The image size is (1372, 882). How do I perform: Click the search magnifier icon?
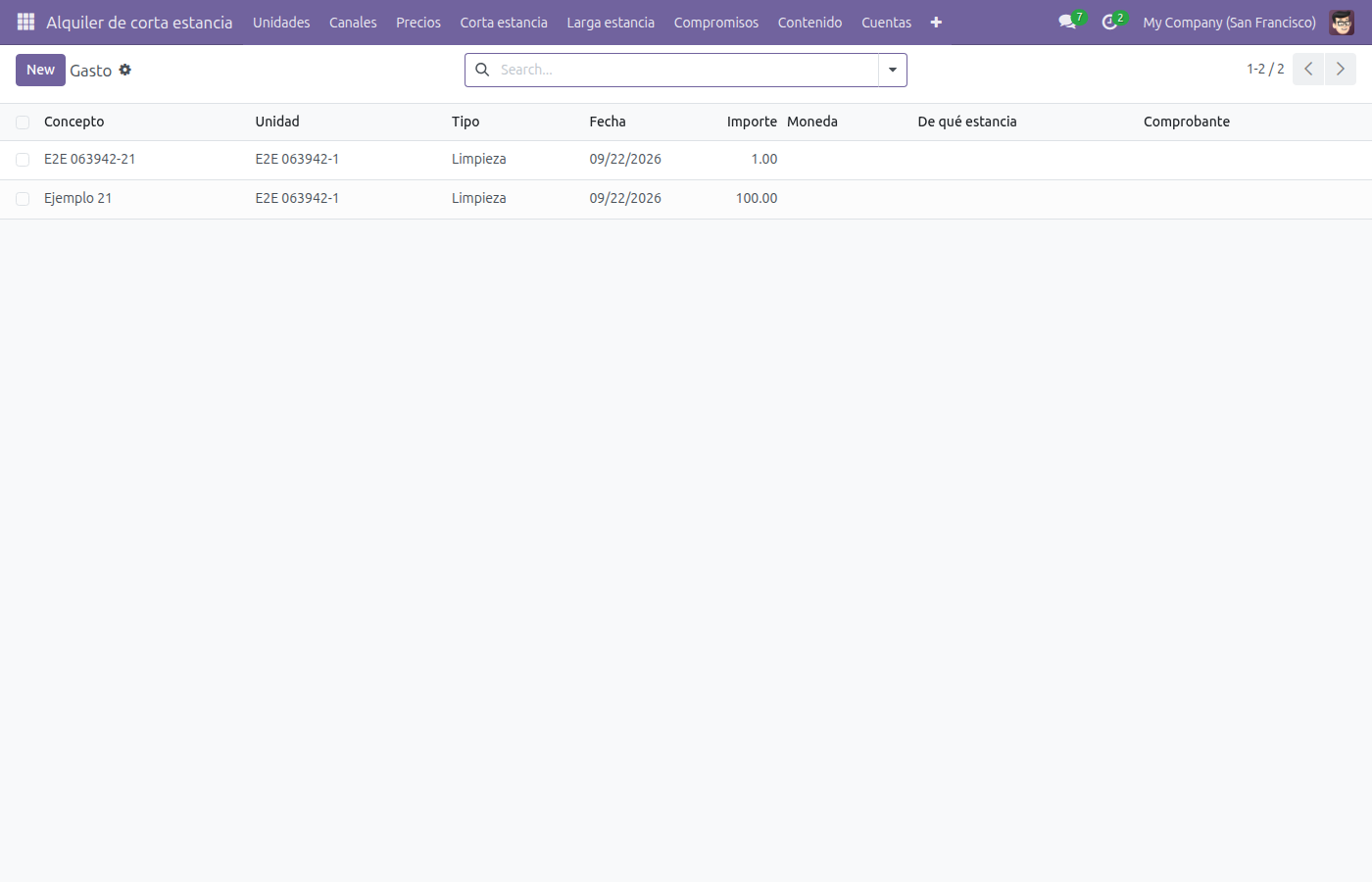coord(482,70)
